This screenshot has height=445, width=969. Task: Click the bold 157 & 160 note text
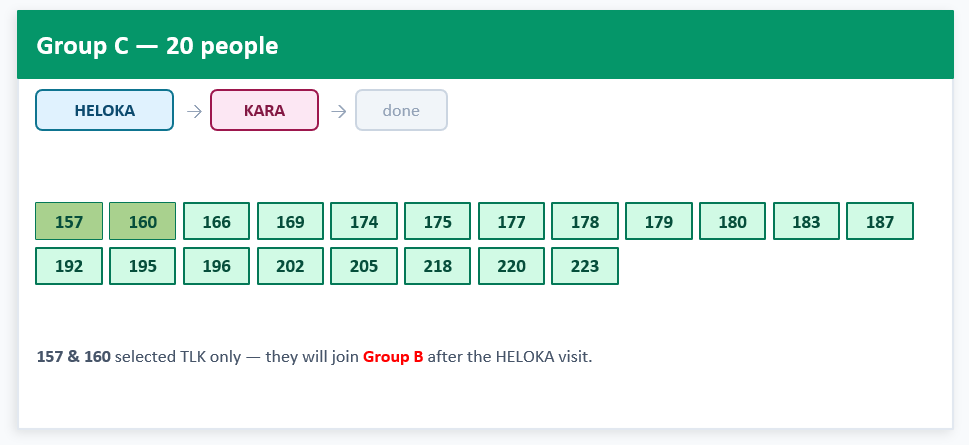pos(74,357)
